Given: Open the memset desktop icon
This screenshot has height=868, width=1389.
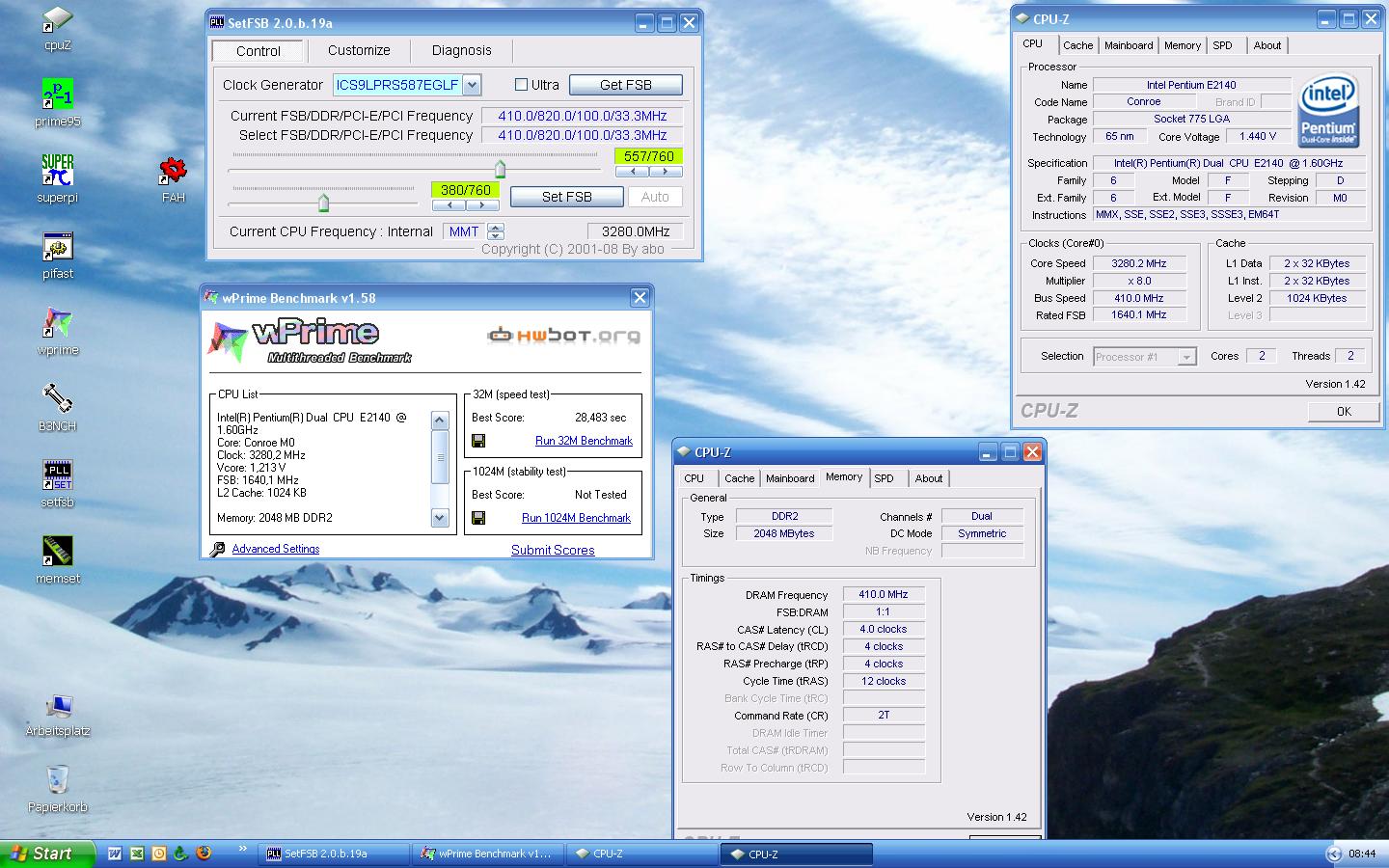Looking at the screenshot, I should point(58,560).
